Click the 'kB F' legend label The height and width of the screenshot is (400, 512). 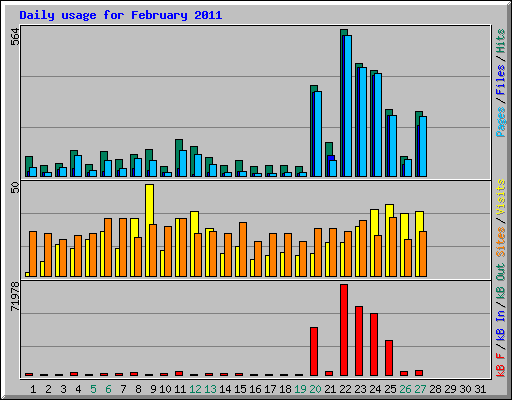point(500,364)
